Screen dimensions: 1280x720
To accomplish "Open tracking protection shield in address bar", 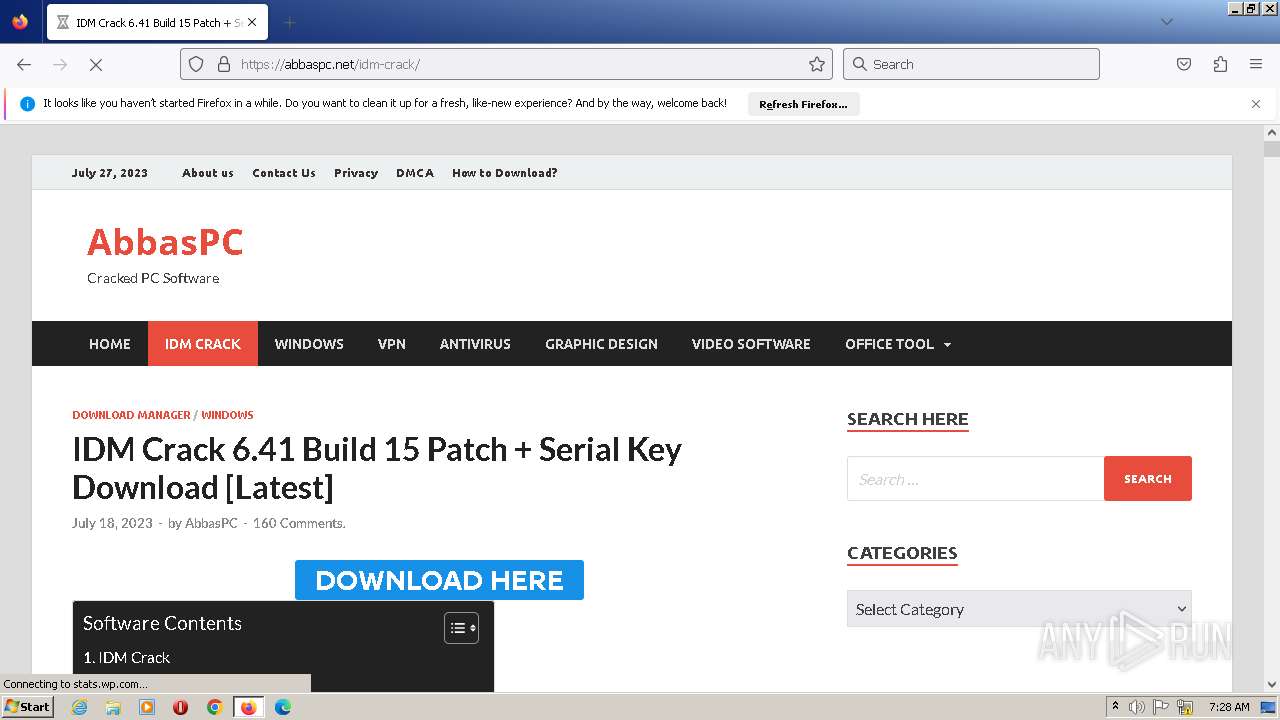I will (197, 64).
